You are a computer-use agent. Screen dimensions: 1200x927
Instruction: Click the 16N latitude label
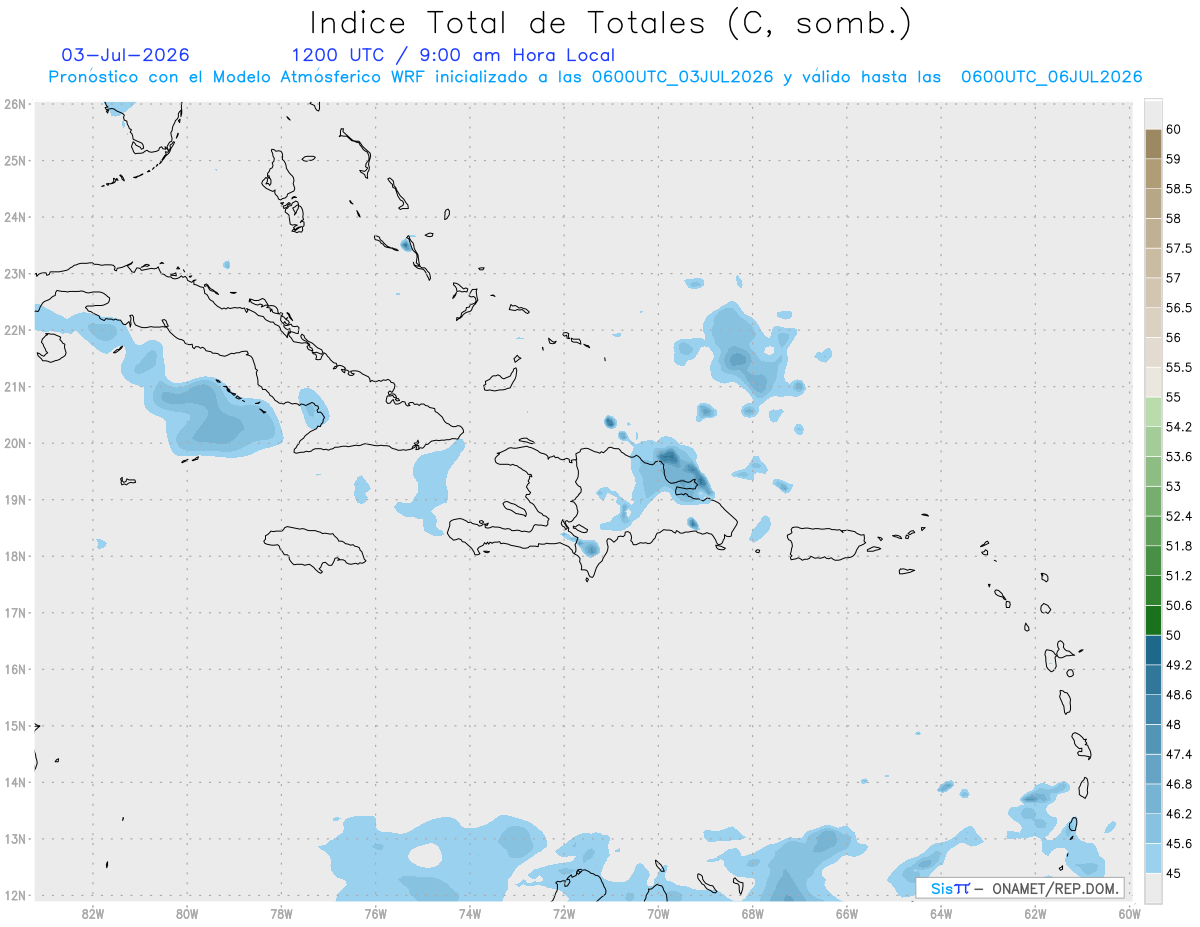15,669
